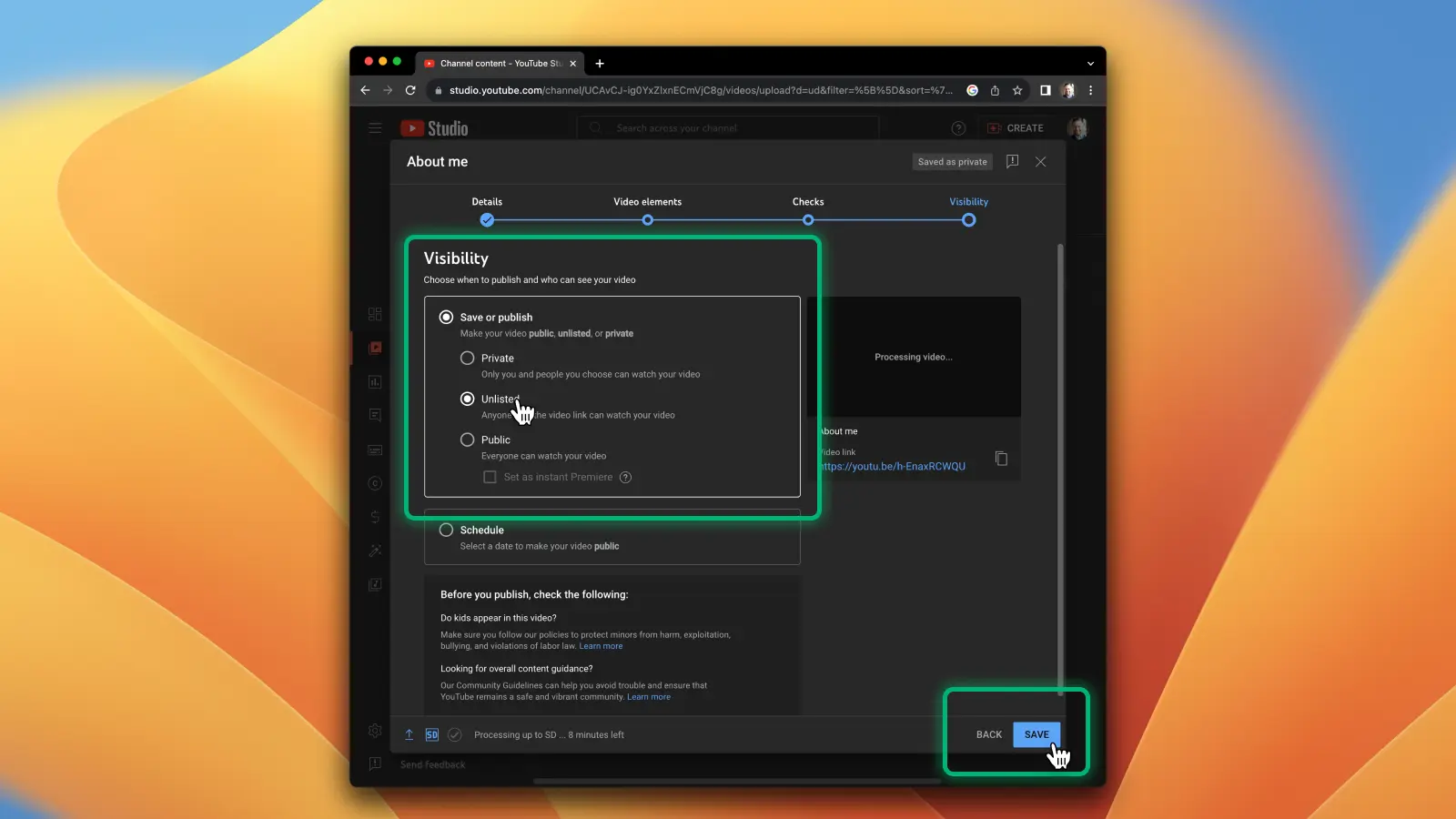Image resolution: width=1456 pixels, height=819 pixels.
Task: Focus the Search across your channel field
Action: [728, 128]
